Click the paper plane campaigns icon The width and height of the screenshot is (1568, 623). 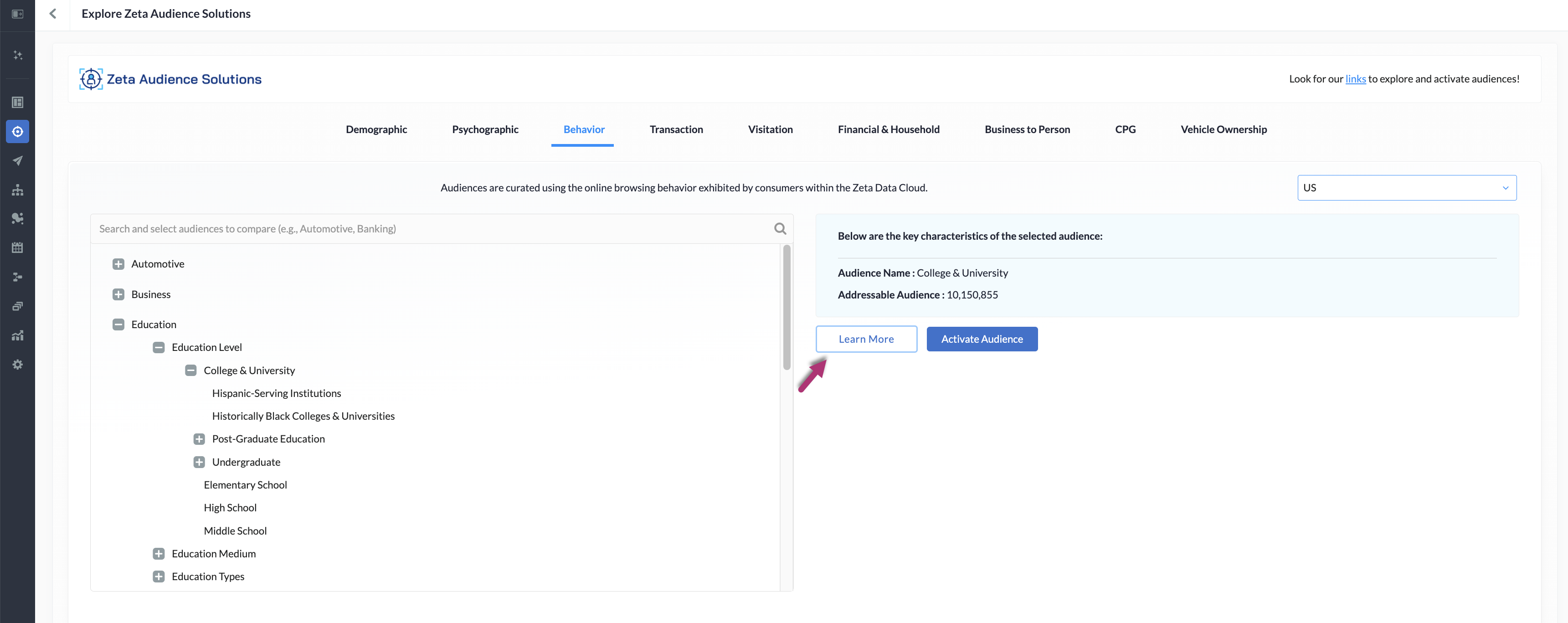pyautogui.click(x=18, y=161)
